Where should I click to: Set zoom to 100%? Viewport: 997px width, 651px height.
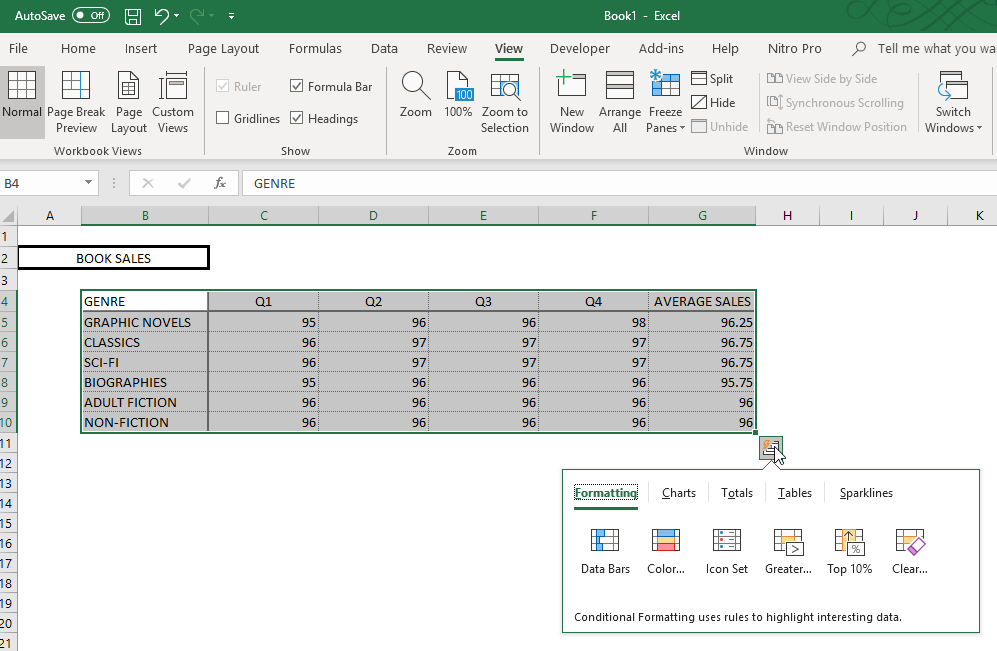(458, 95)
